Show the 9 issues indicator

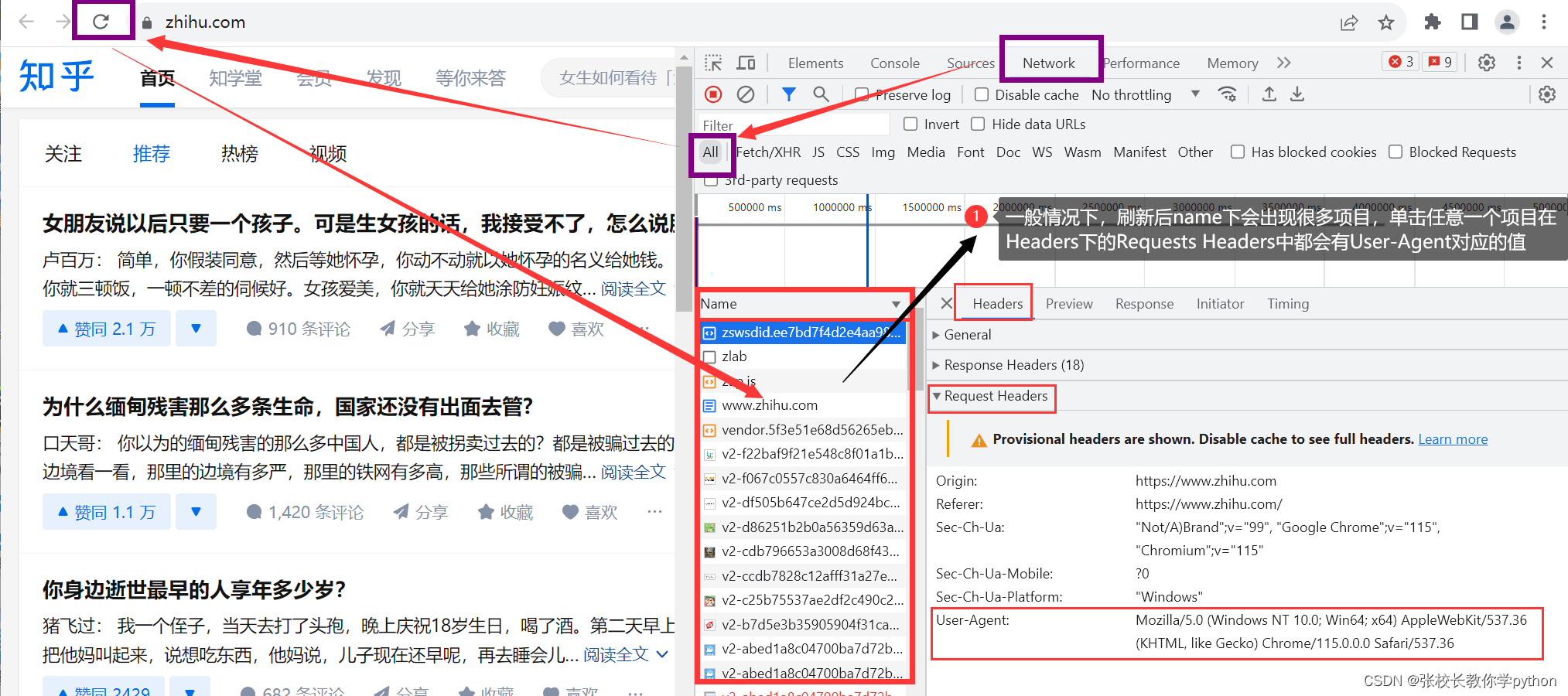click(1440, 62)
